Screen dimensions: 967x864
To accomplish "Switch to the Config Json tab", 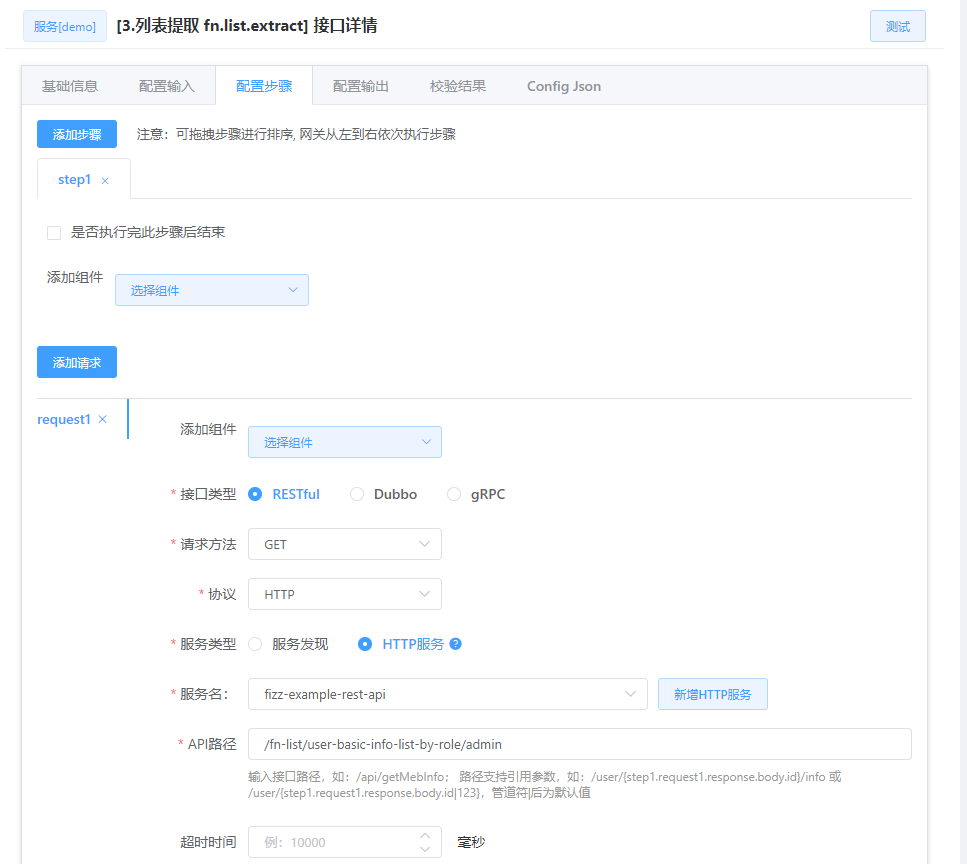I will [563, 86].
